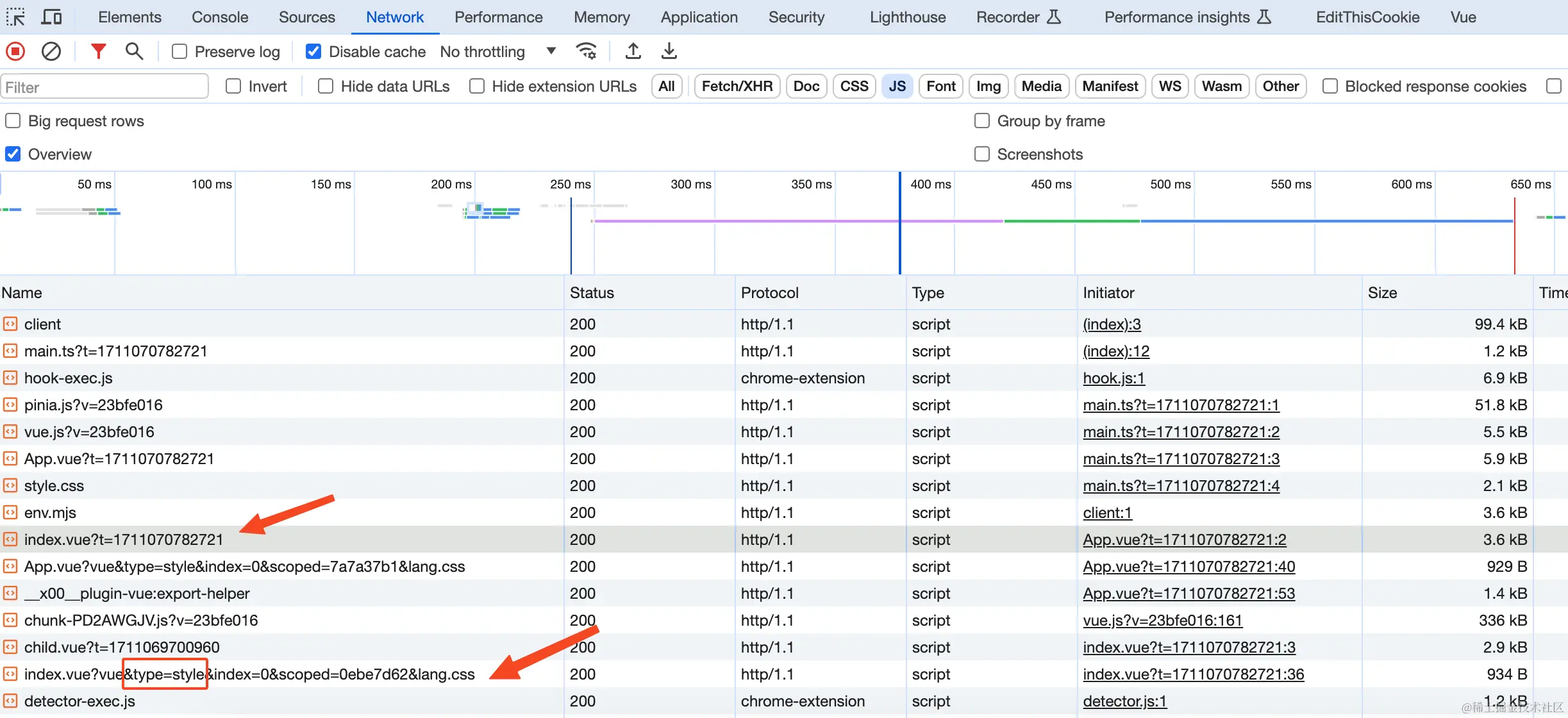Toggle the red filter funnel icon

[x=98, y=51]
